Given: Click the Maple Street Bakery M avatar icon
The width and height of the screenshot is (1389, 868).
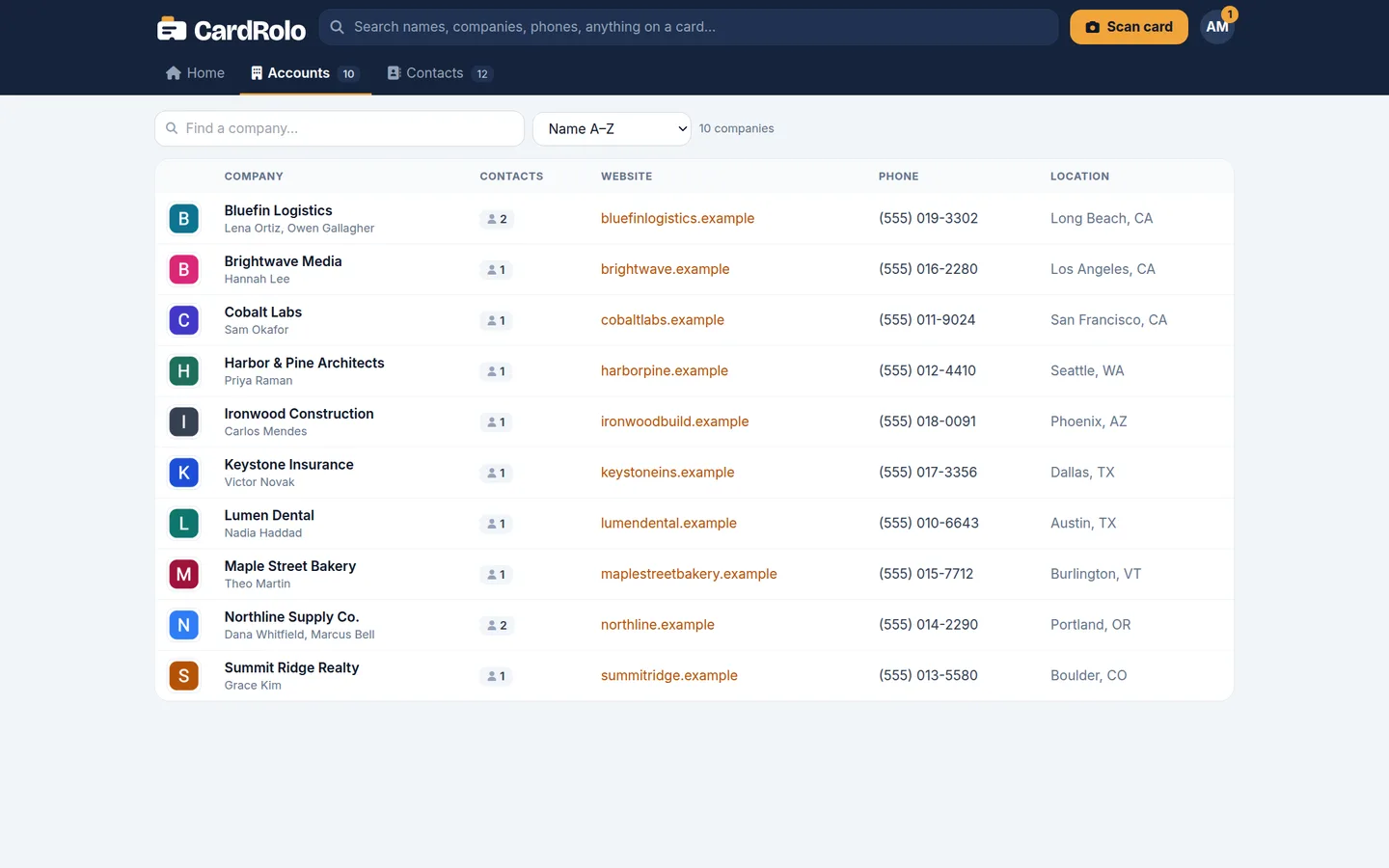Looking at the screenshot, I should point(184,574).
